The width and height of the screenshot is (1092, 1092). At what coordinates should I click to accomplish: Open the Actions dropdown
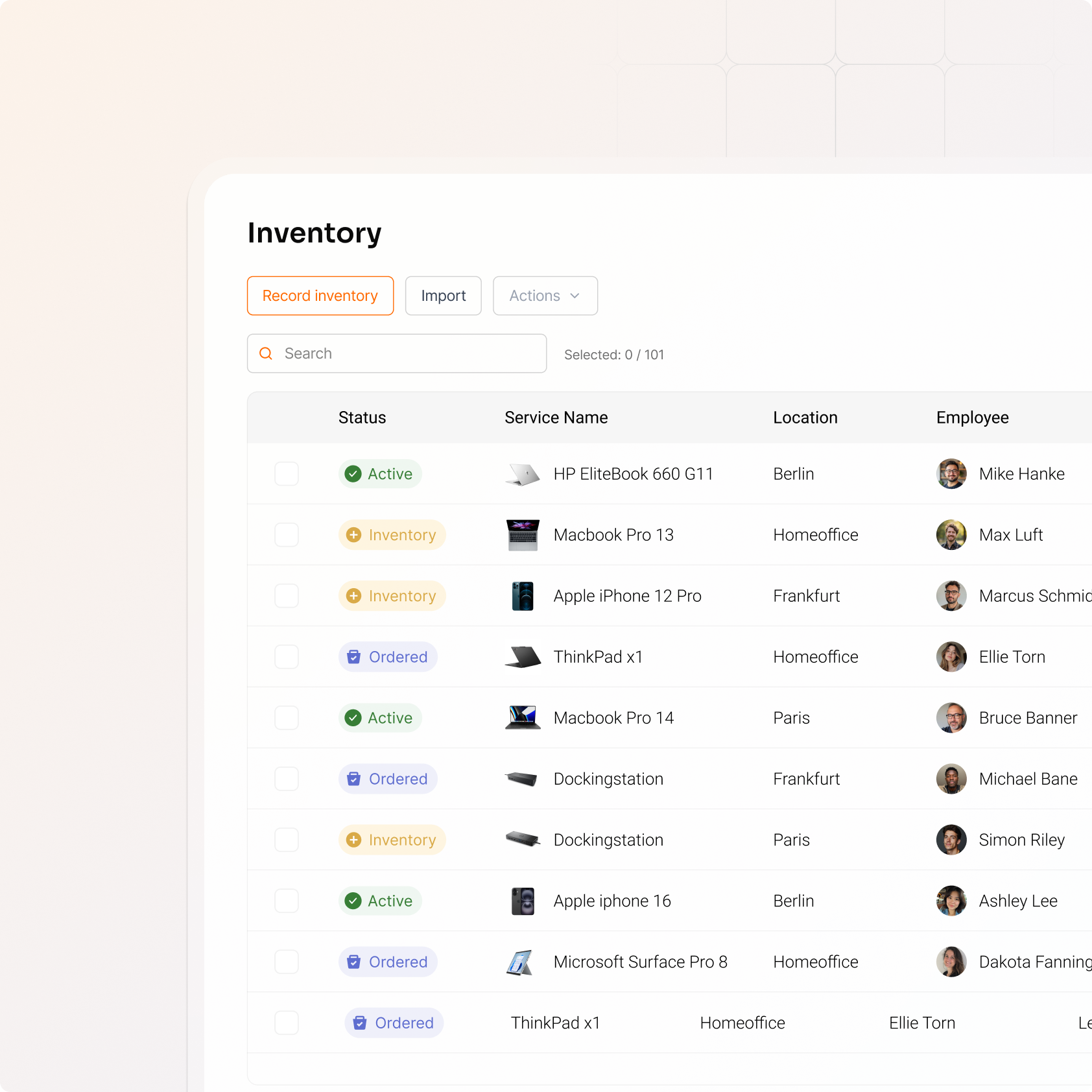pyautogui.click(x=545, y=296)
